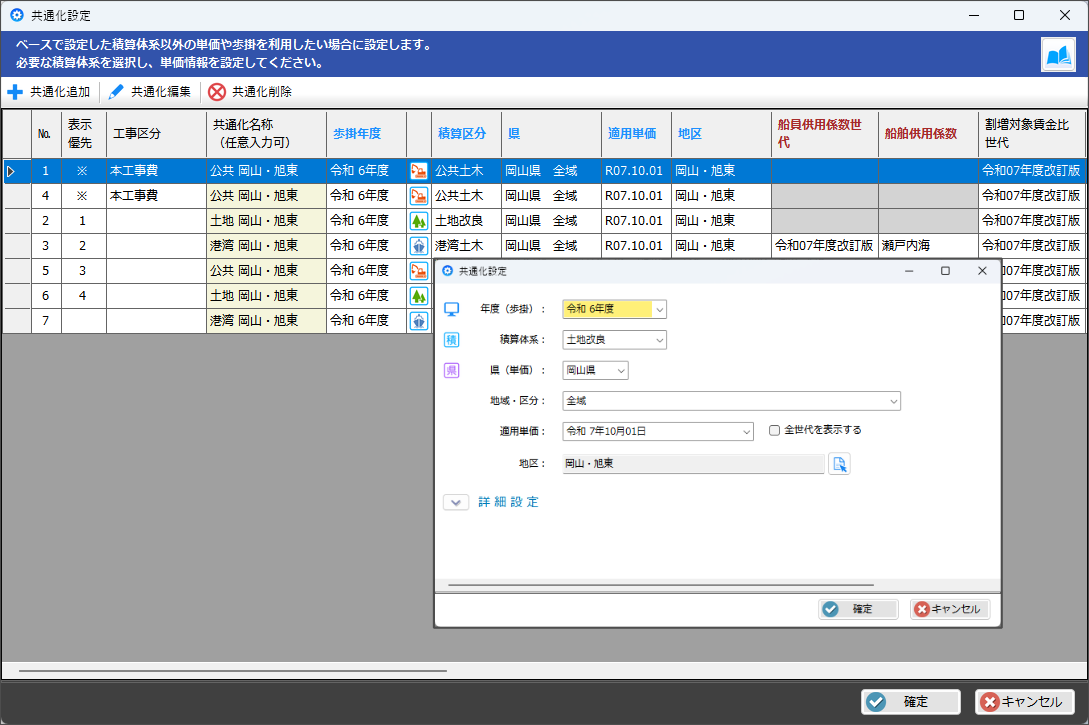Click the main window 確定 button
Viewport: 1089px width, 725px height.
point(911,702)
